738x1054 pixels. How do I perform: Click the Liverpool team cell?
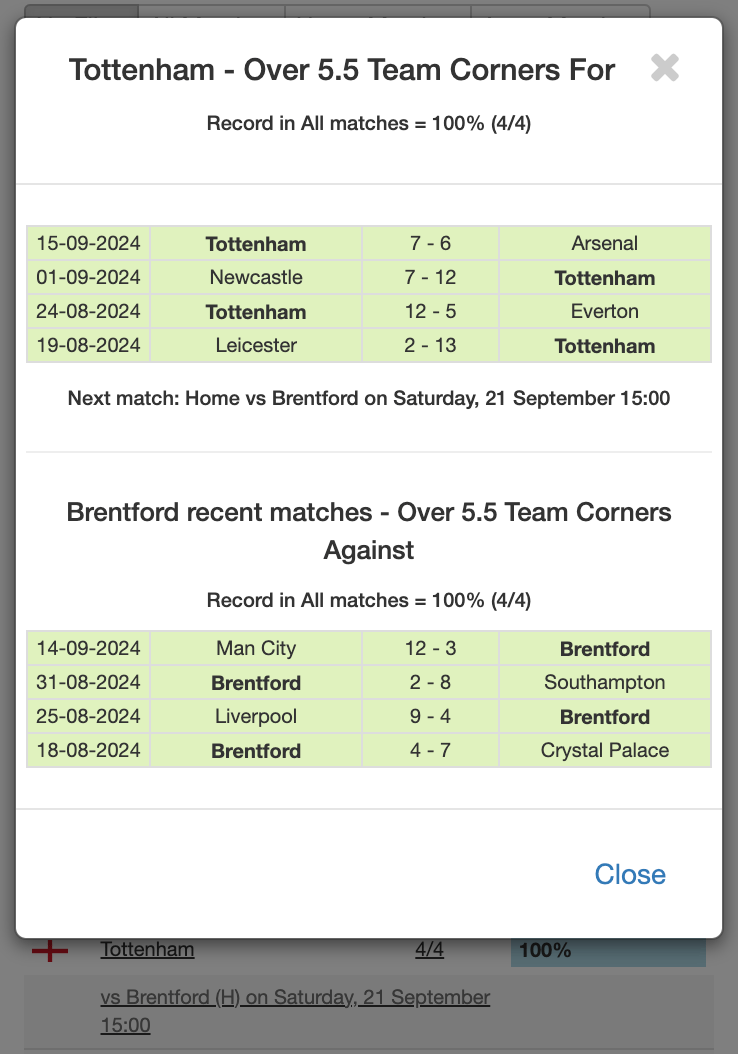pos(256,717)
